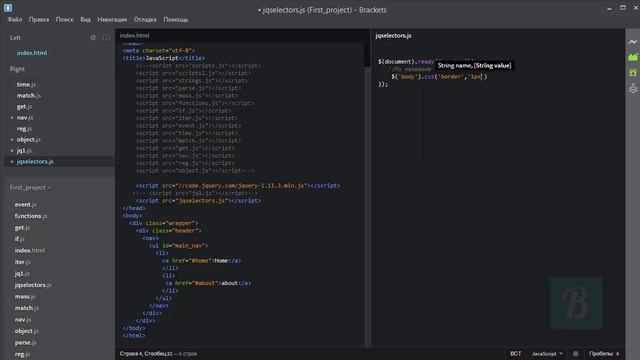Click the split view layout icon

[107, 38]
